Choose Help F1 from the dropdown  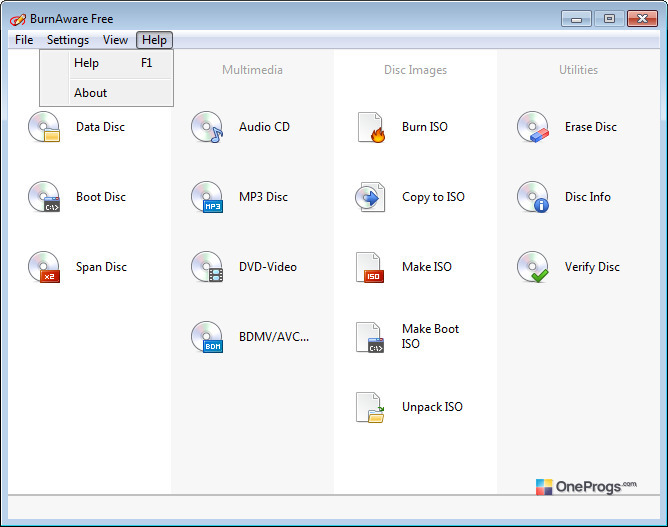(107, 63)
